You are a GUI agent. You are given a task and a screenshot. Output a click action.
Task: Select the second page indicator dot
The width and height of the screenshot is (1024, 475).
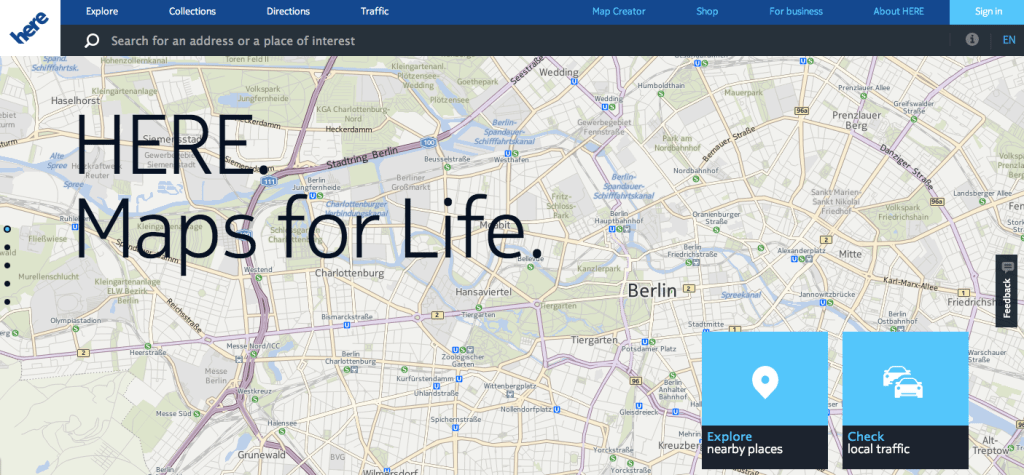[7, 248]
